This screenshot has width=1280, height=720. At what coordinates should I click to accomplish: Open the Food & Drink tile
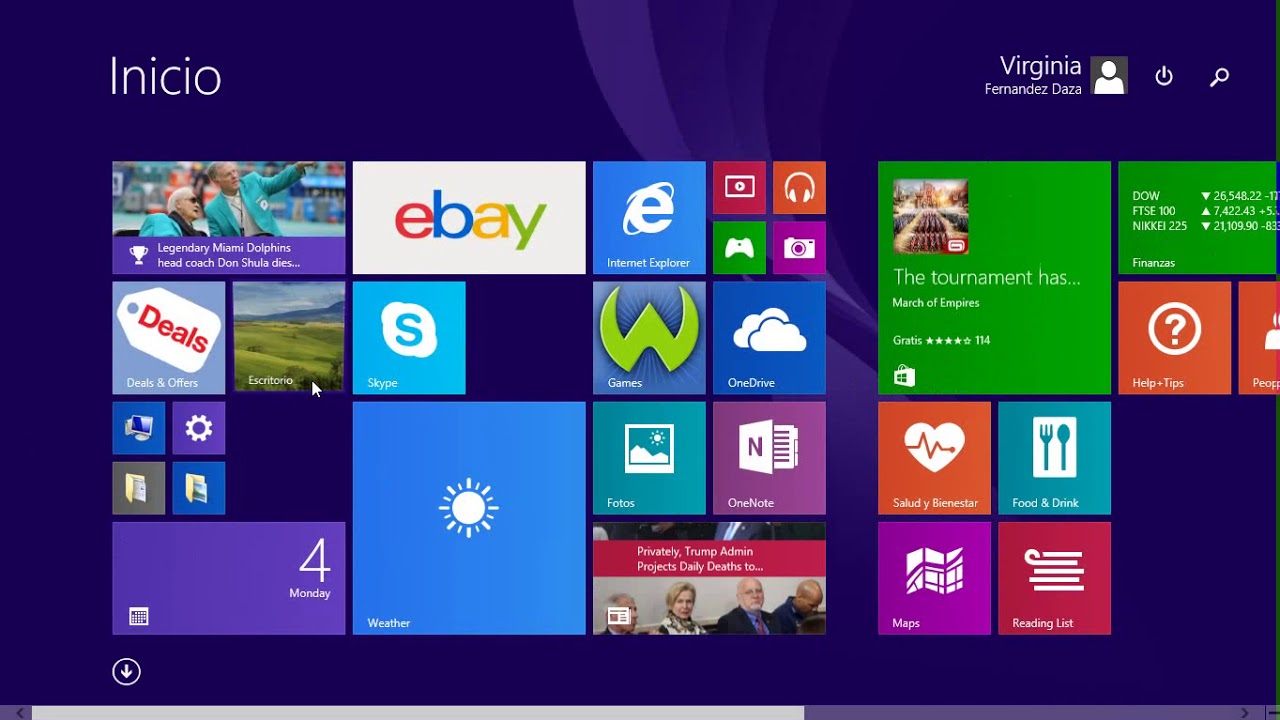coord(1055,458)
